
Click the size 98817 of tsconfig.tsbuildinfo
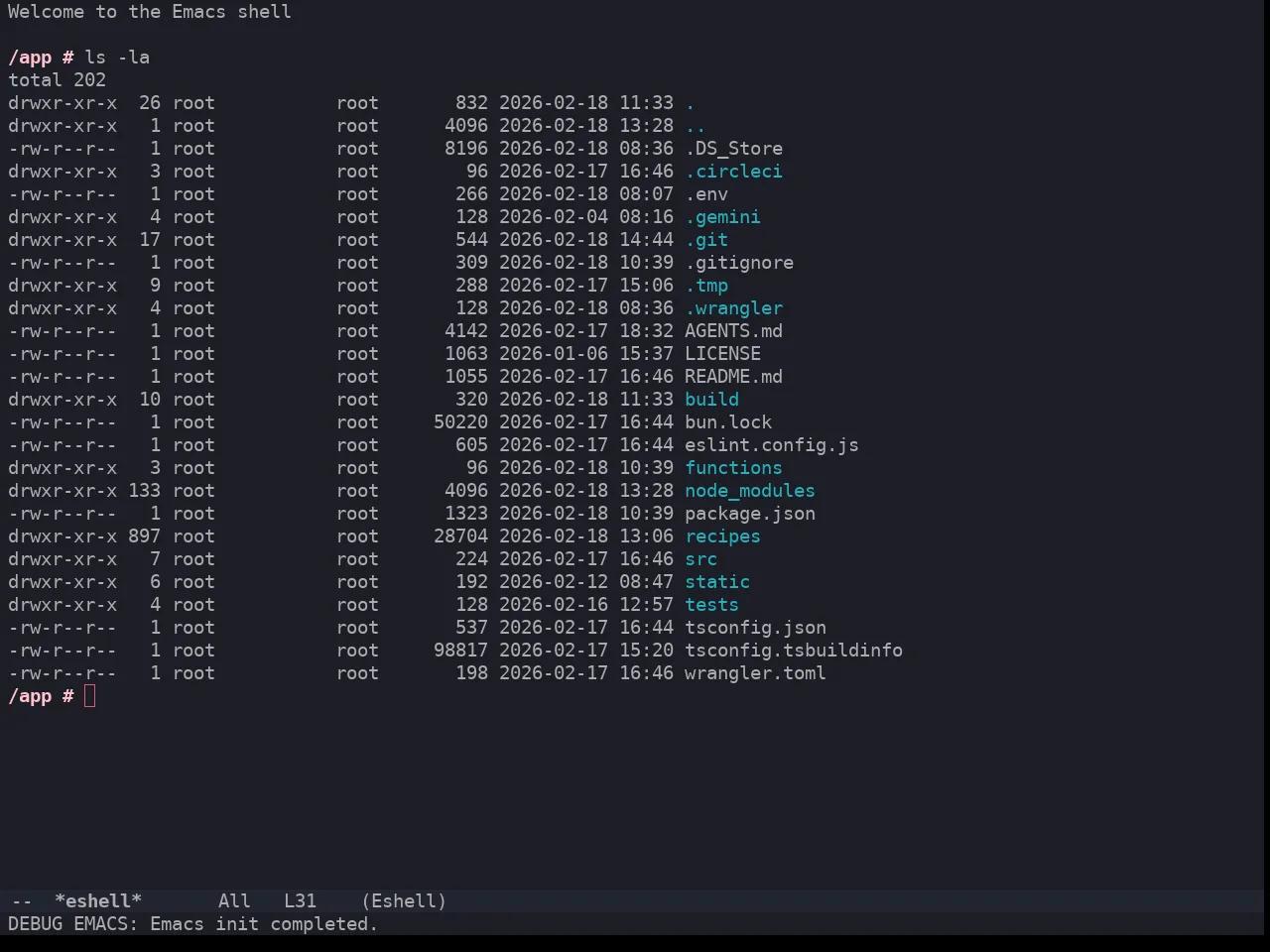[460, 651]
